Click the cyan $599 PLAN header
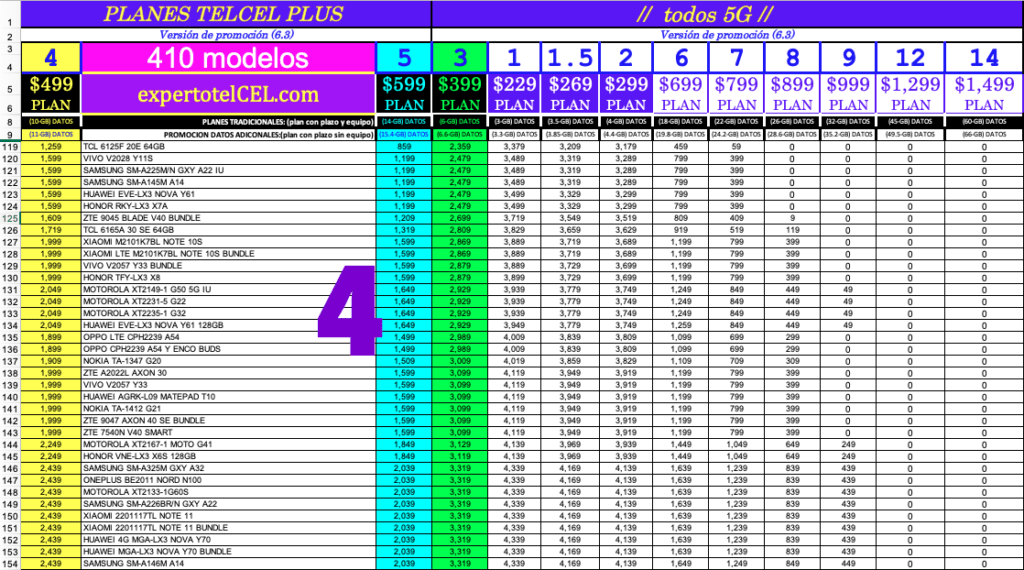This screenshot has height=570, width=1024. pos(403,94)
